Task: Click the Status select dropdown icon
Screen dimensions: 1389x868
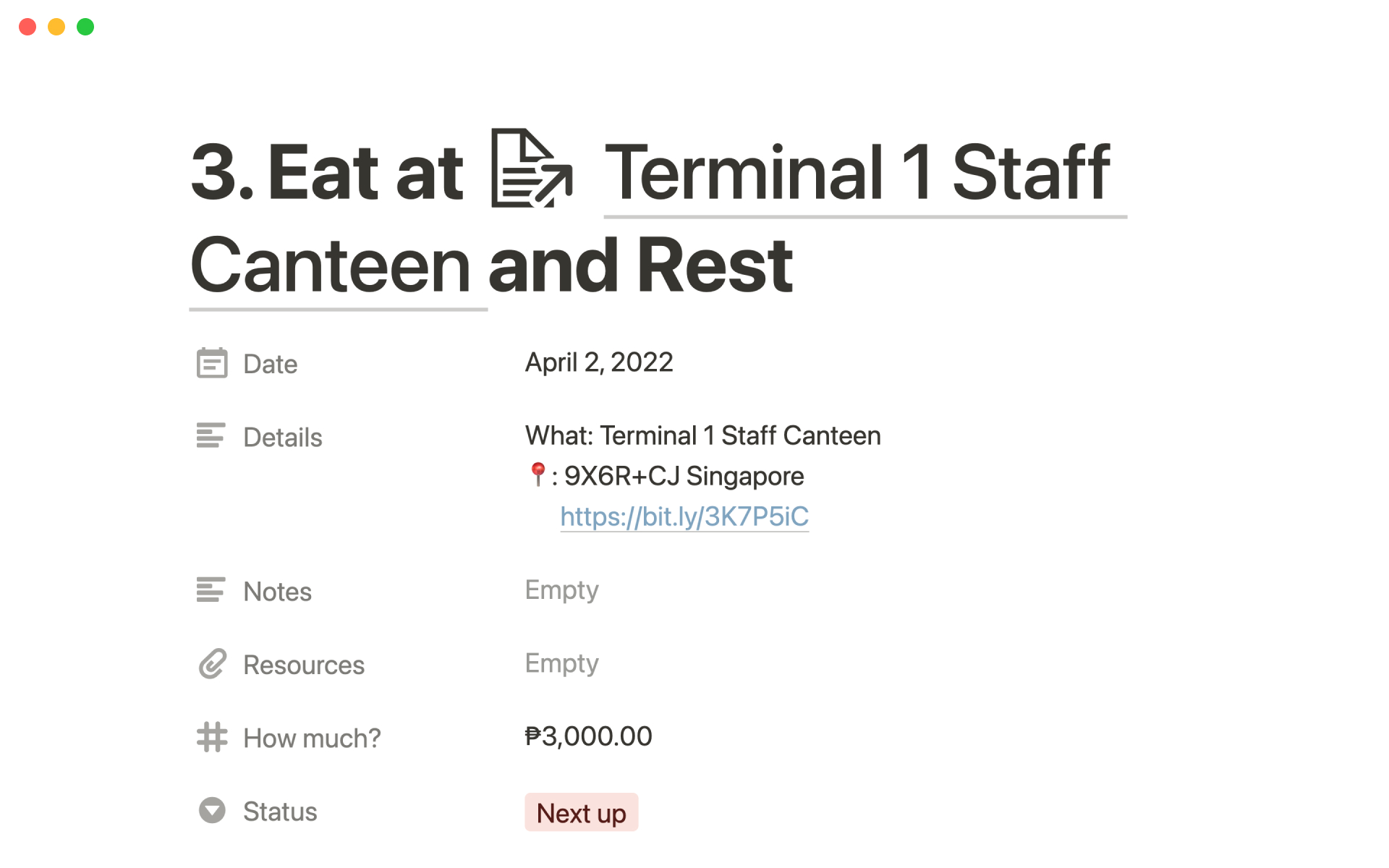Action: 212,811
